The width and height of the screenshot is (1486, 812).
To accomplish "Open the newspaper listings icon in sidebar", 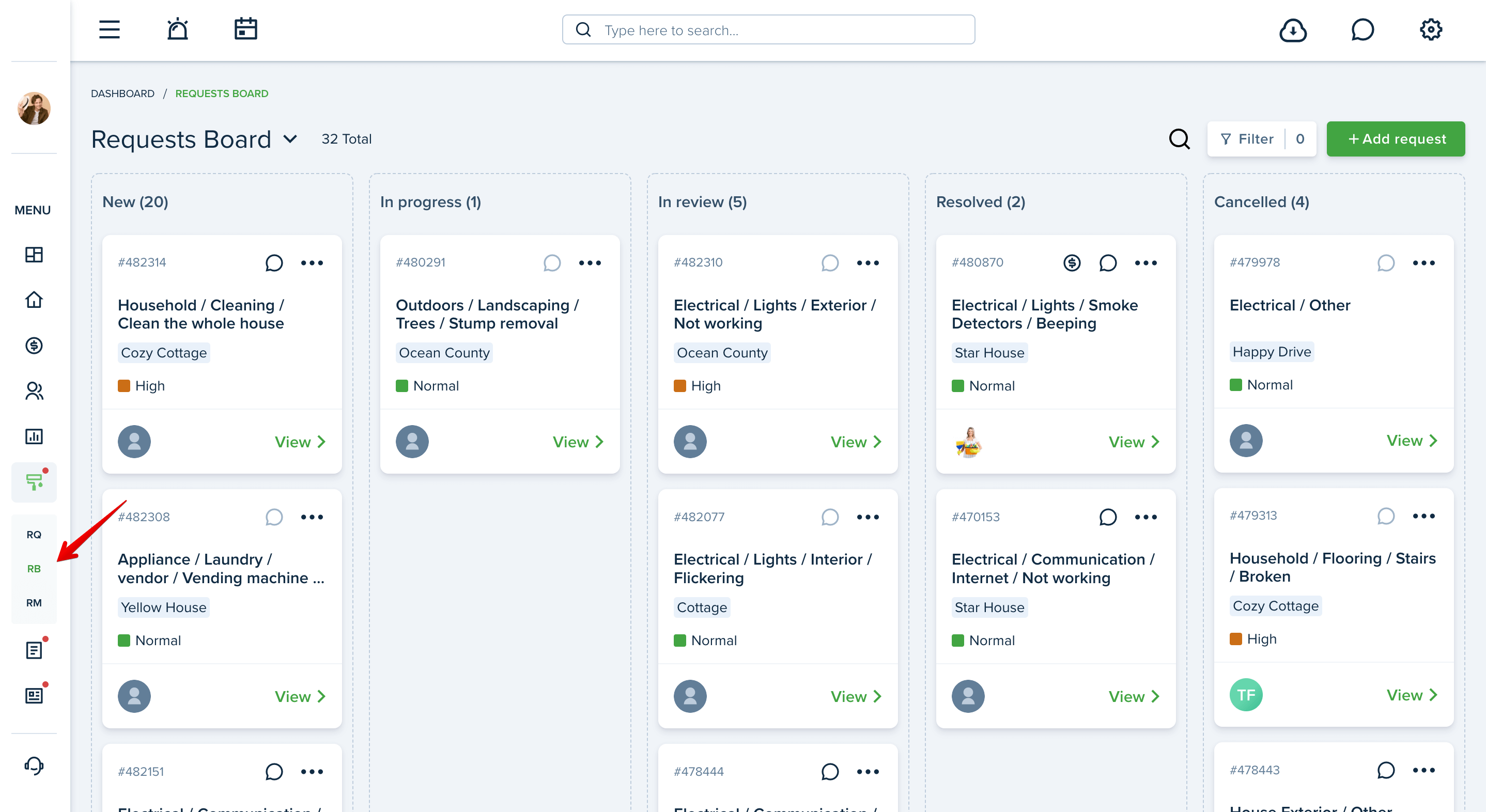I will pos(34,696).
